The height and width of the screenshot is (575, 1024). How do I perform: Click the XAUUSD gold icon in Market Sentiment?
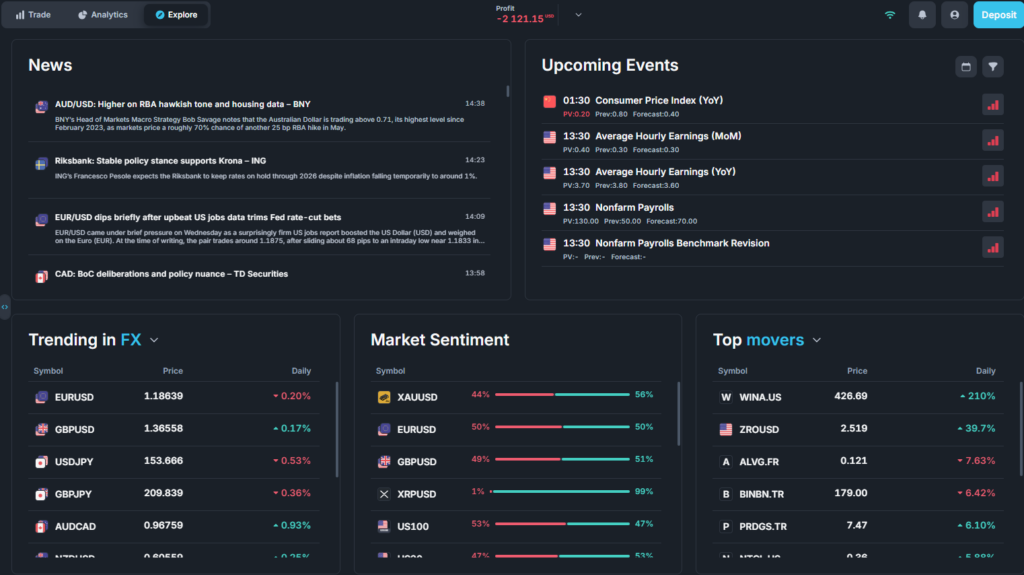click(383, 397)
